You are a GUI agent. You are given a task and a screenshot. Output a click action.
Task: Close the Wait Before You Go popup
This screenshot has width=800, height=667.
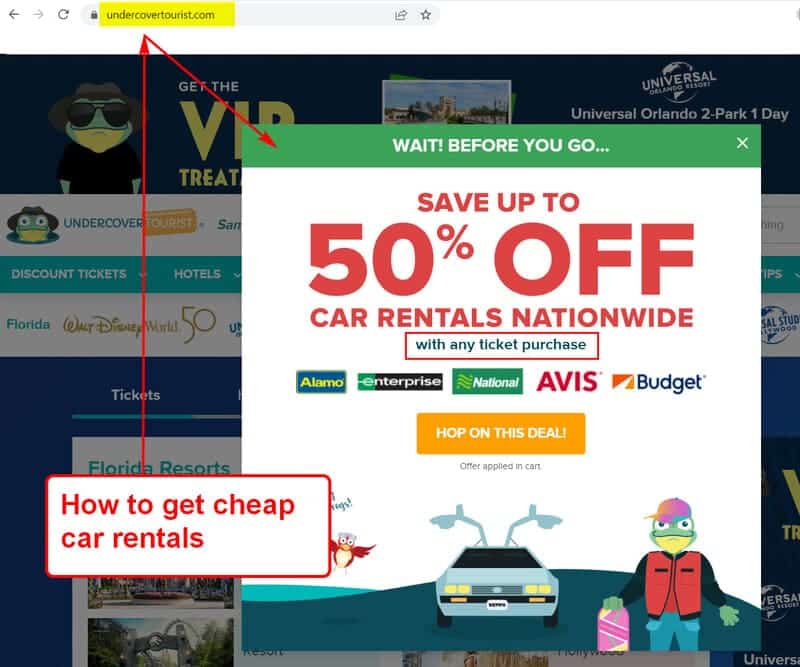pyautogui.click(x=742, y=143)
